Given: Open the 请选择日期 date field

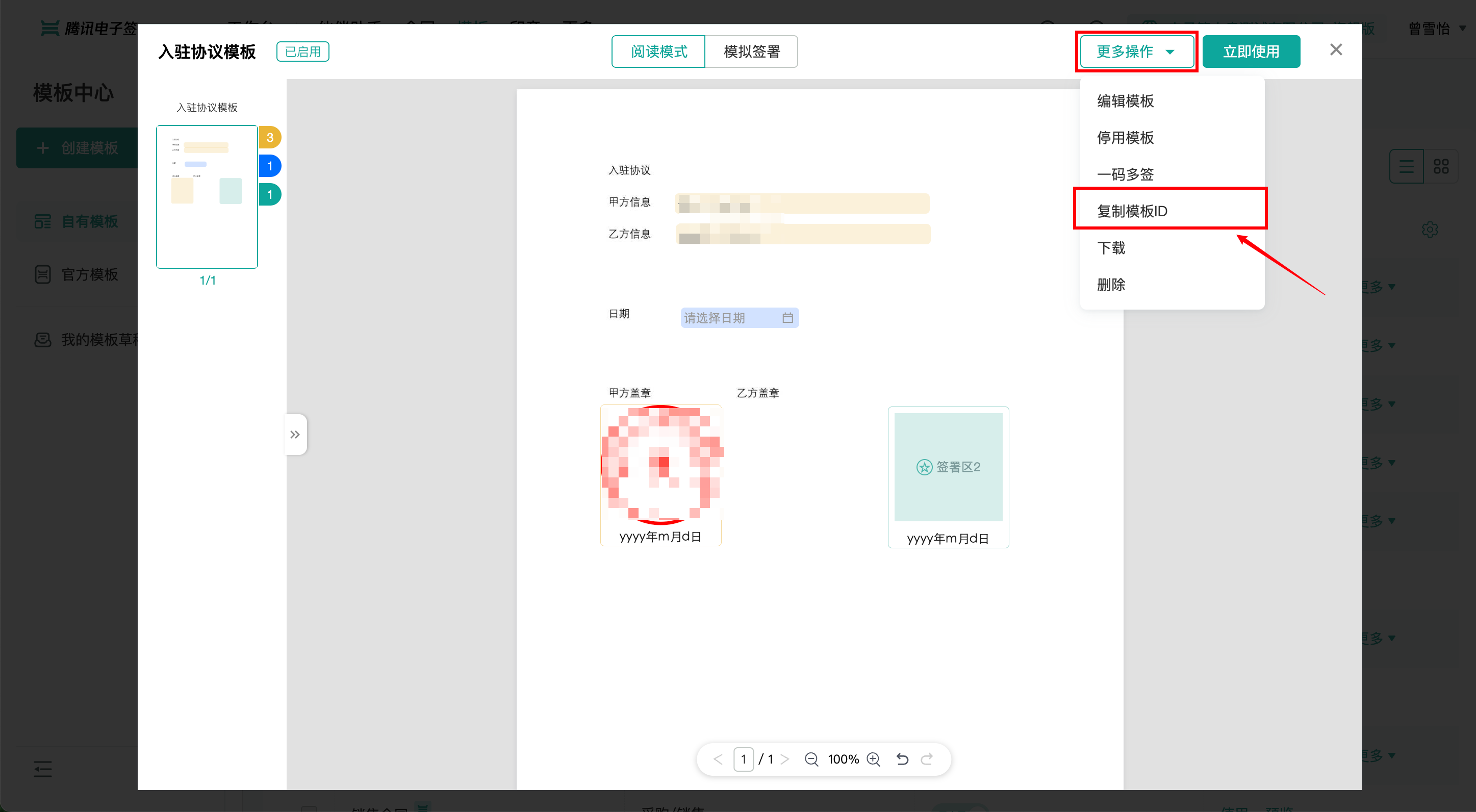Looking at the screenshot, I should click(x=739, y=318).
